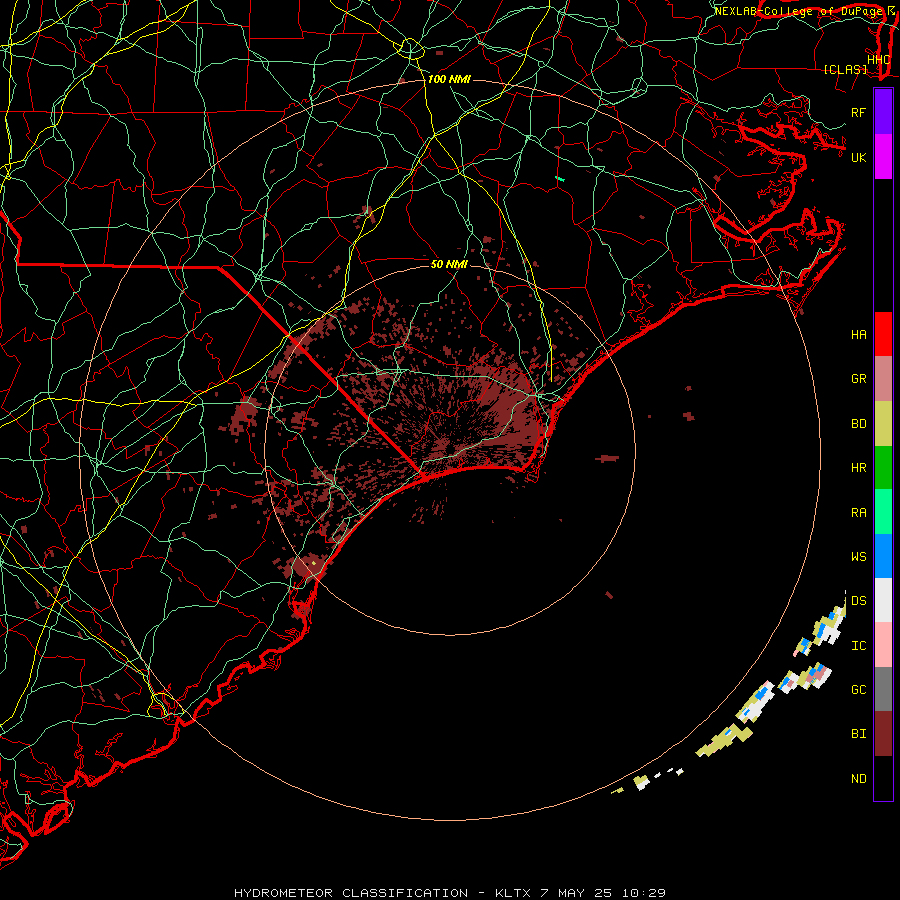
Task: Click the KLTX station identifier
Action: (513, 893)
